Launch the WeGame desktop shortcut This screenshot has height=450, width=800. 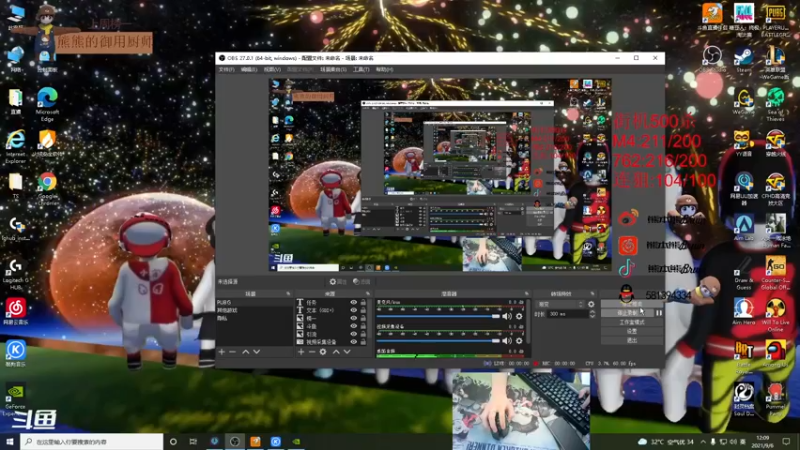click(743, 101)
